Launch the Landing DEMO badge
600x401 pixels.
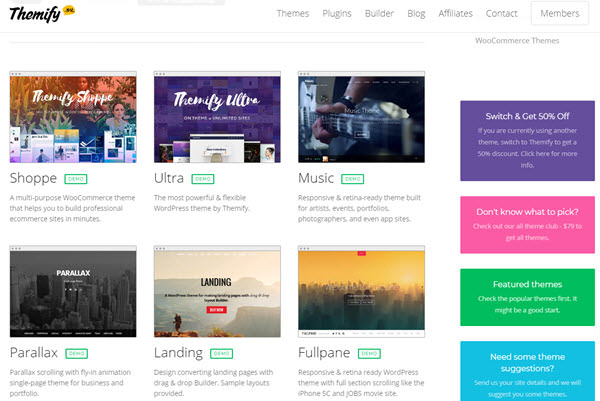tap(222, 354)
